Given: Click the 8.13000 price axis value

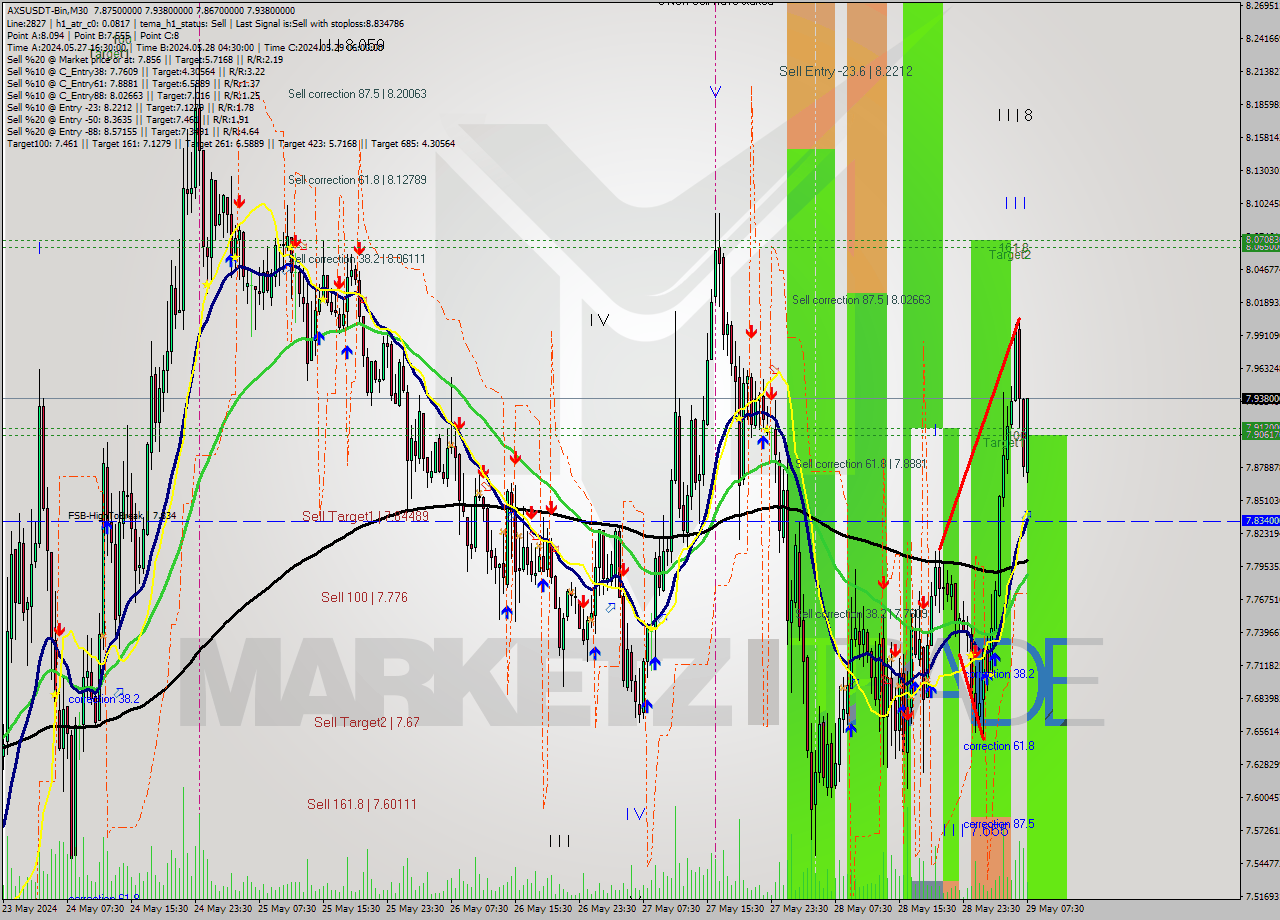Looking at the screenshot, I should (x=1262, y=170).
